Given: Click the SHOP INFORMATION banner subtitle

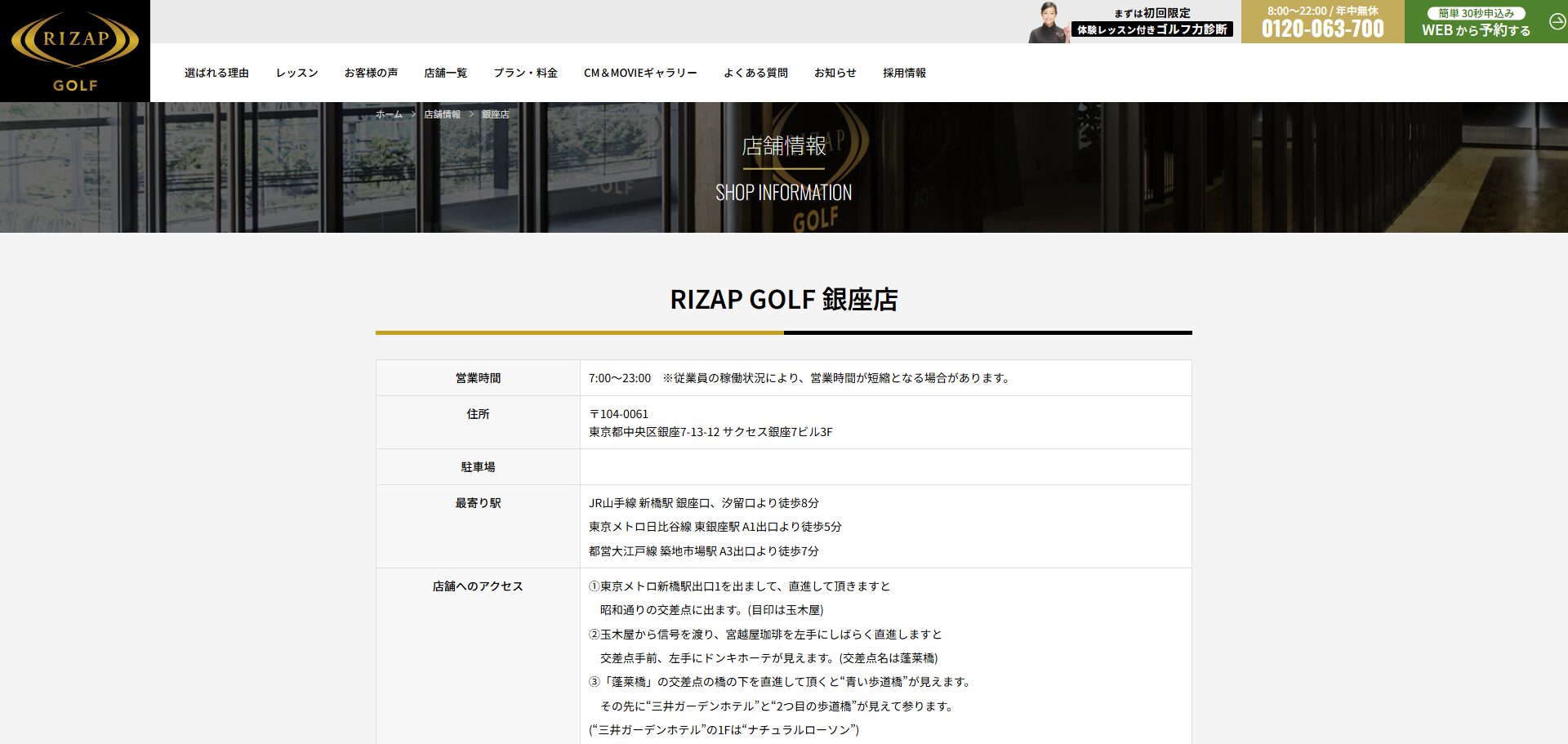Looking at the screenshot, I should (784, 193).
